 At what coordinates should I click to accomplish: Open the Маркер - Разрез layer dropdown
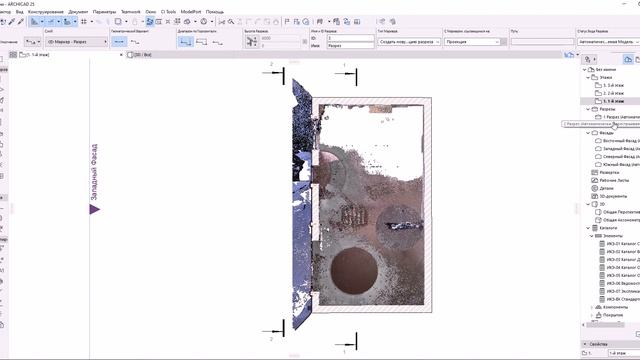pyautogui.click(x=76, y=42)
